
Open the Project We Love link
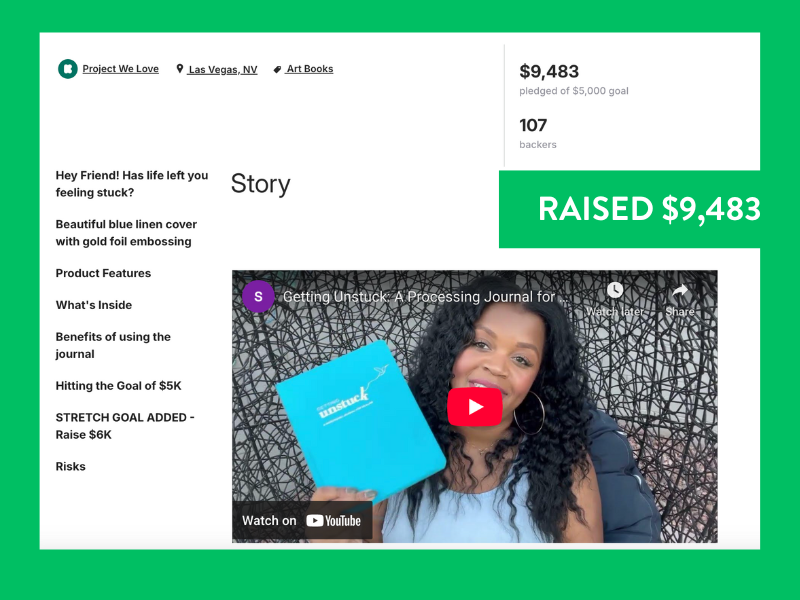(x=120, y=69)
